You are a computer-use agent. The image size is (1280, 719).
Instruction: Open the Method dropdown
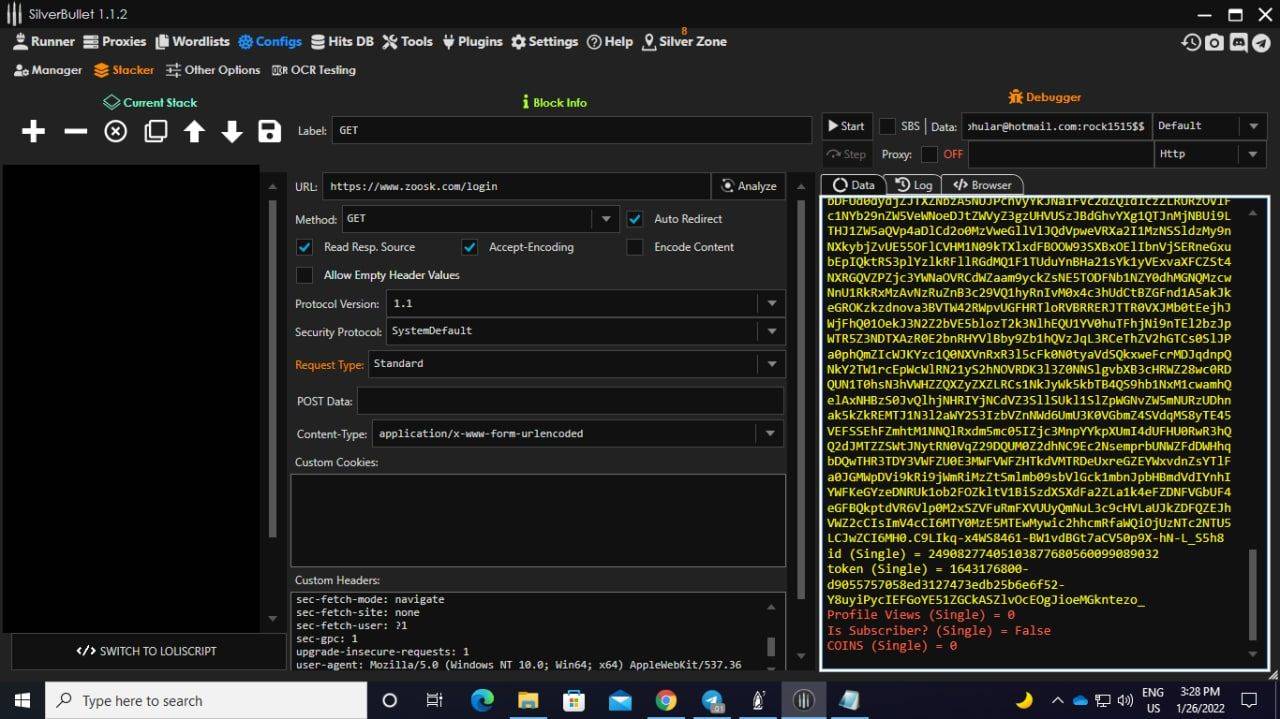pos(604,219)
